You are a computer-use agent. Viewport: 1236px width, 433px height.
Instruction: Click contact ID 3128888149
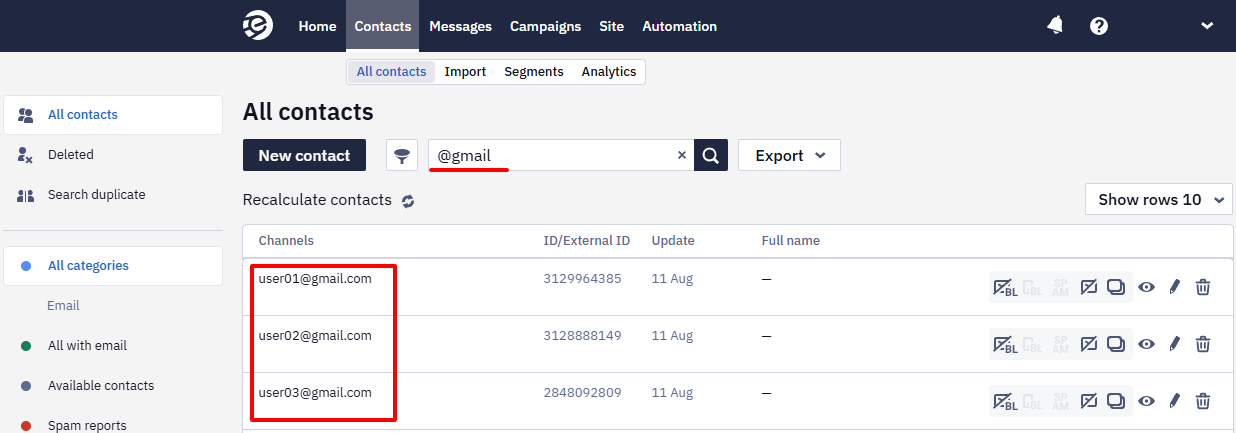582,336
